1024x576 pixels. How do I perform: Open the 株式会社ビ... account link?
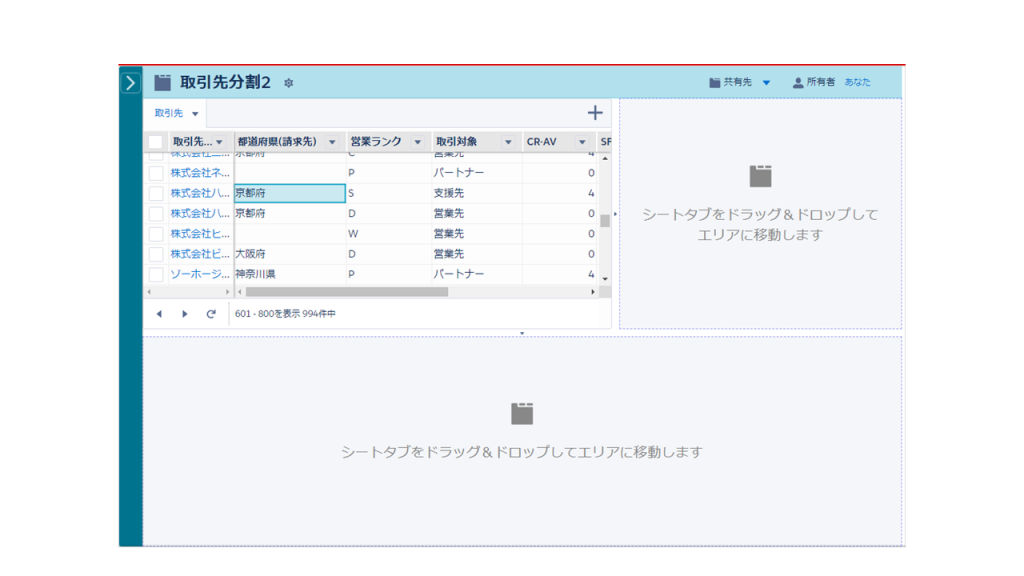pyautogui.click(x=200, y=254)
